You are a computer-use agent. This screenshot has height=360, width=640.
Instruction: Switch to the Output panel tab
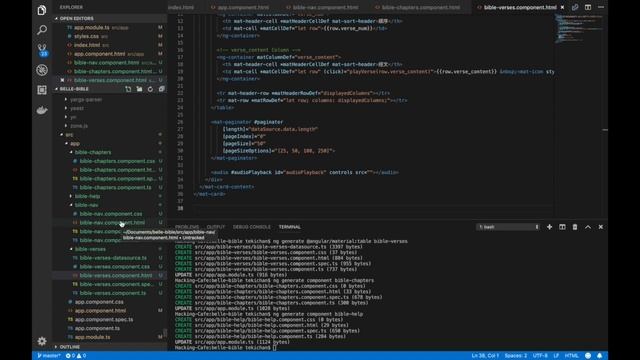216,227
